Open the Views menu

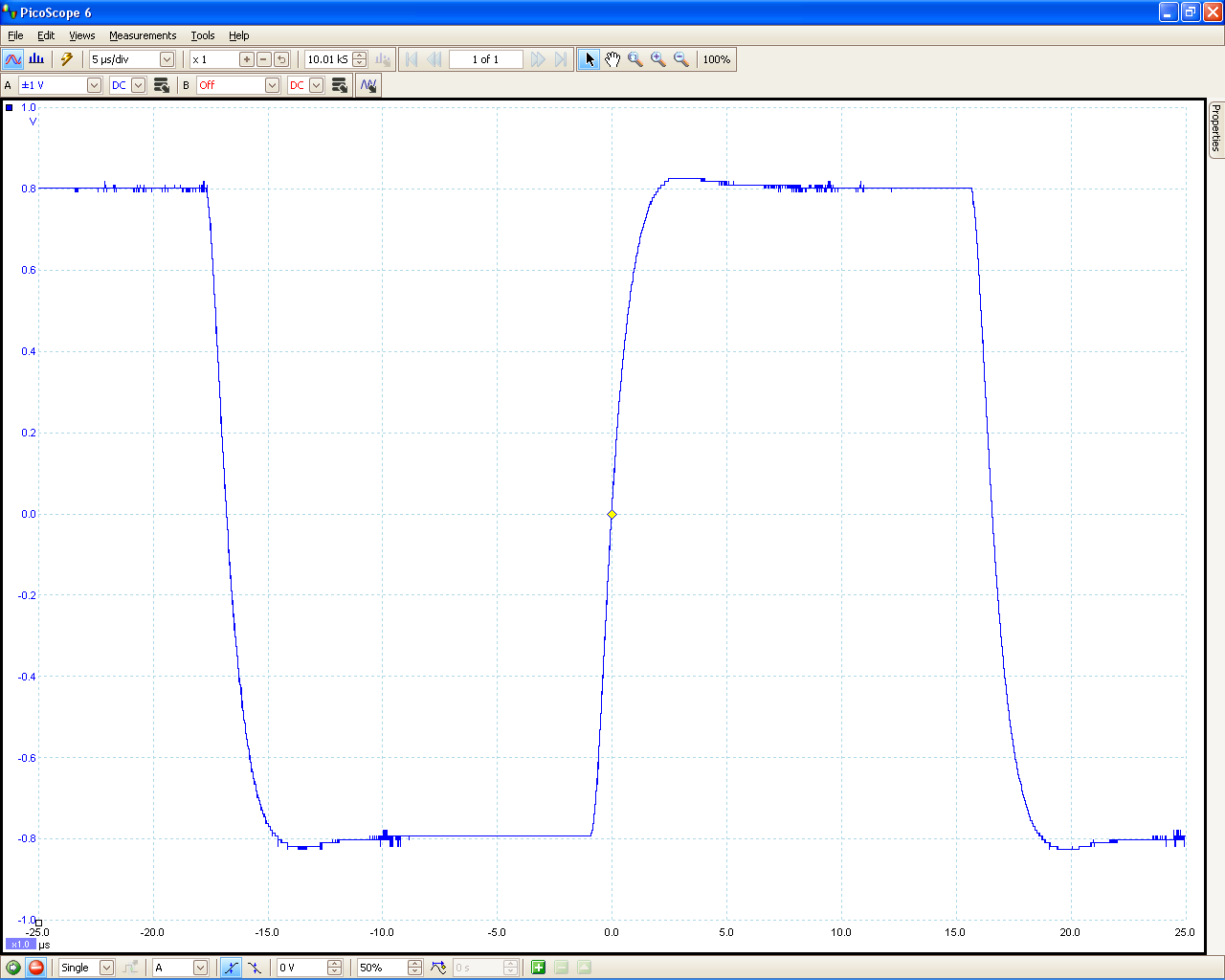(x=82, y=35)
